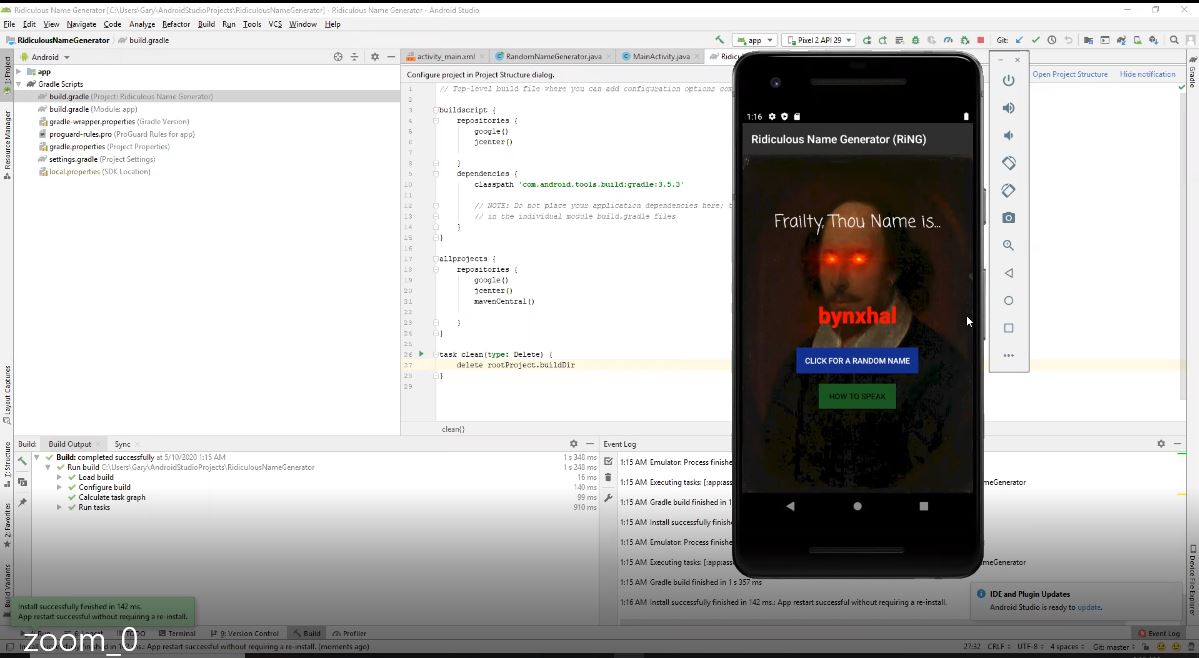Click the green Debug bug icon

tap(915, 40)
